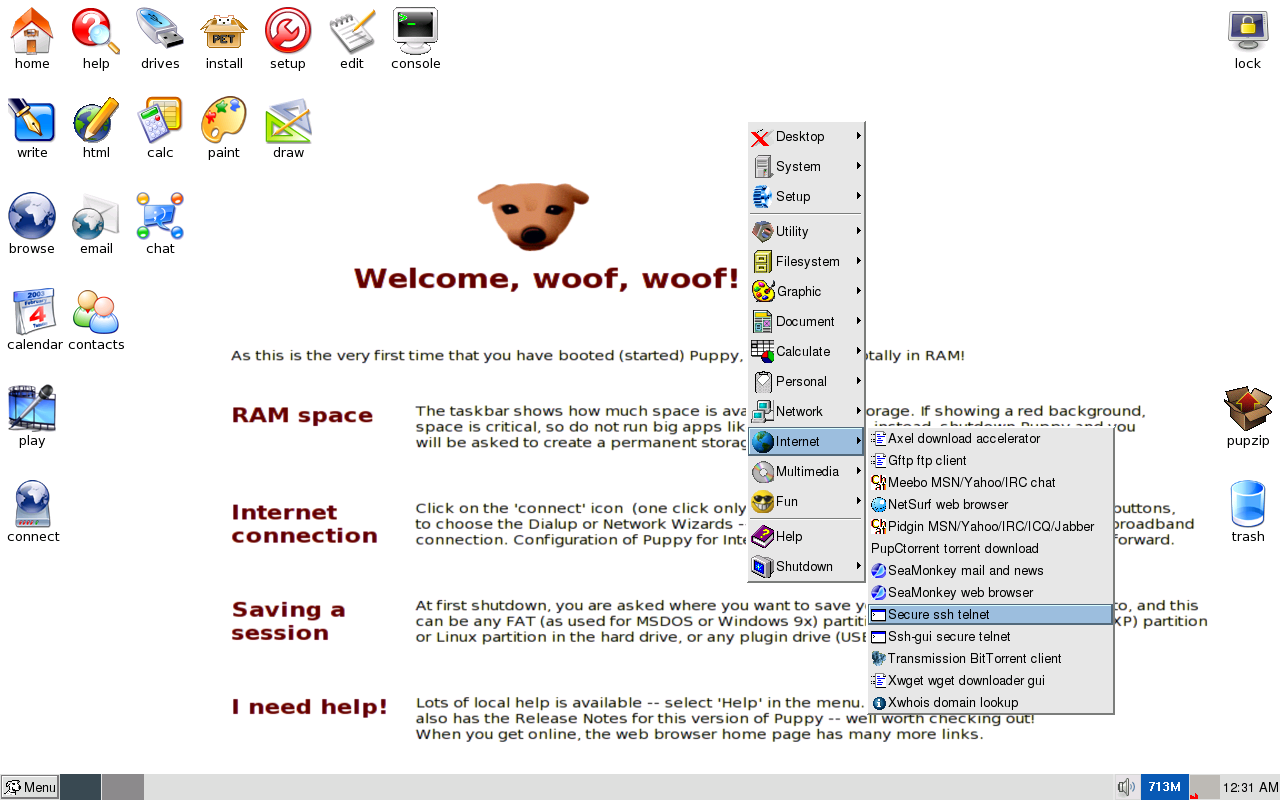Expand the Multimedia submenu
Viewport: 1280px width, 800px height.
coord(806,472)
